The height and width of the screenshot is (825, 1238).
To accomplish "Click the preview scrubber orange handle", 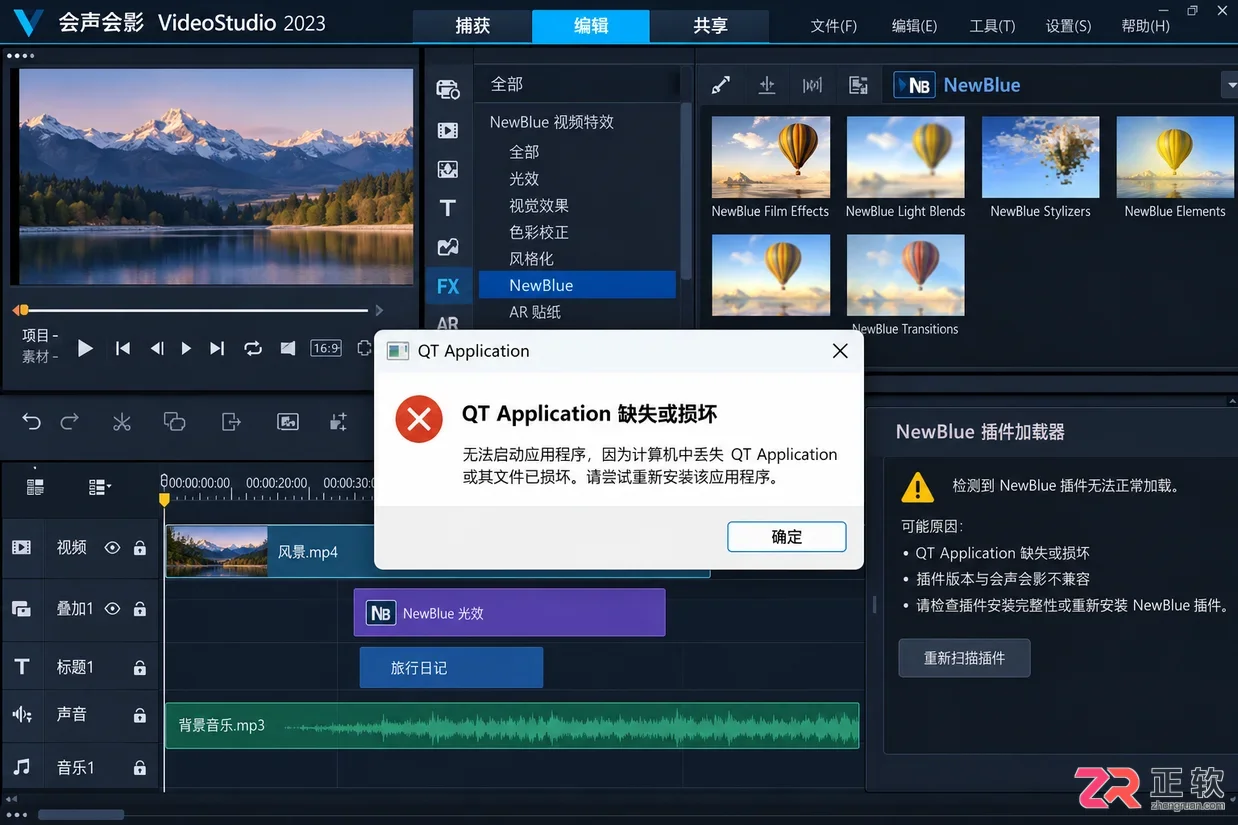I will pyautogui.click(x=23, y=310).
